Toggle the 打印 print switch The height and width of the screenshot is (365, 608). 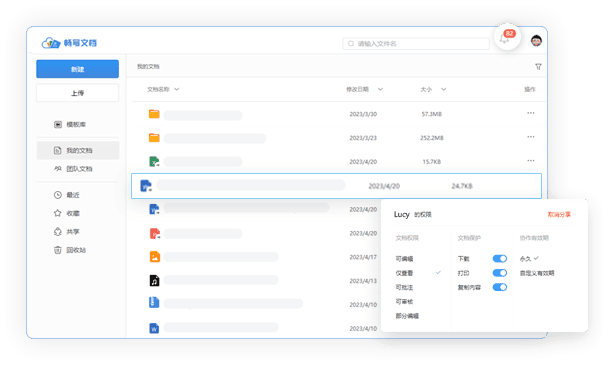click(500, 273)
